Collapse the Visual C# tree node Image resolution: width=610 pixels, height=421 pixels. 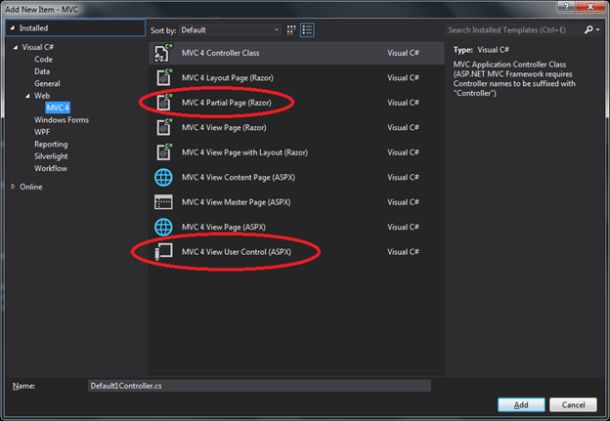[x=15, y=47]
